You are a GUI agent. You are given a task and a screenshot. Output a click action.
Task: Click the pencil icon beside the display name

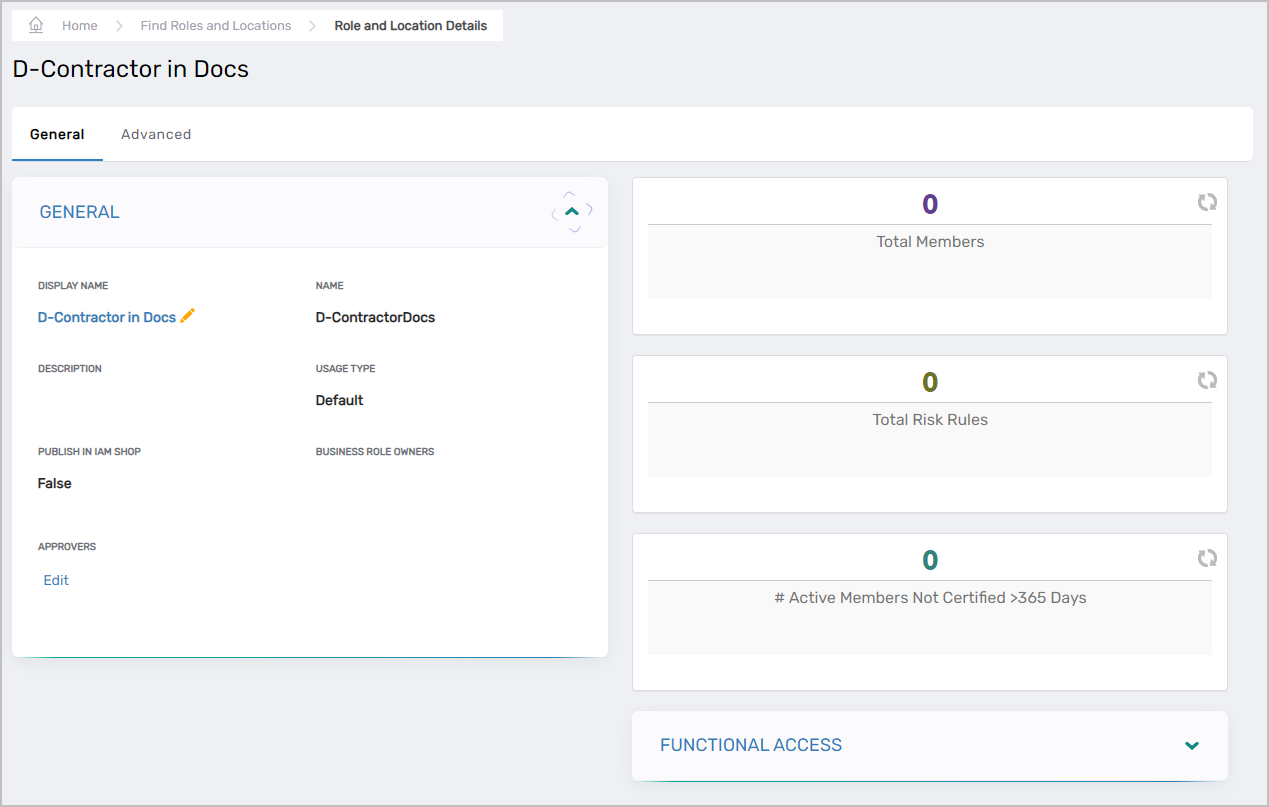(188, 316)
